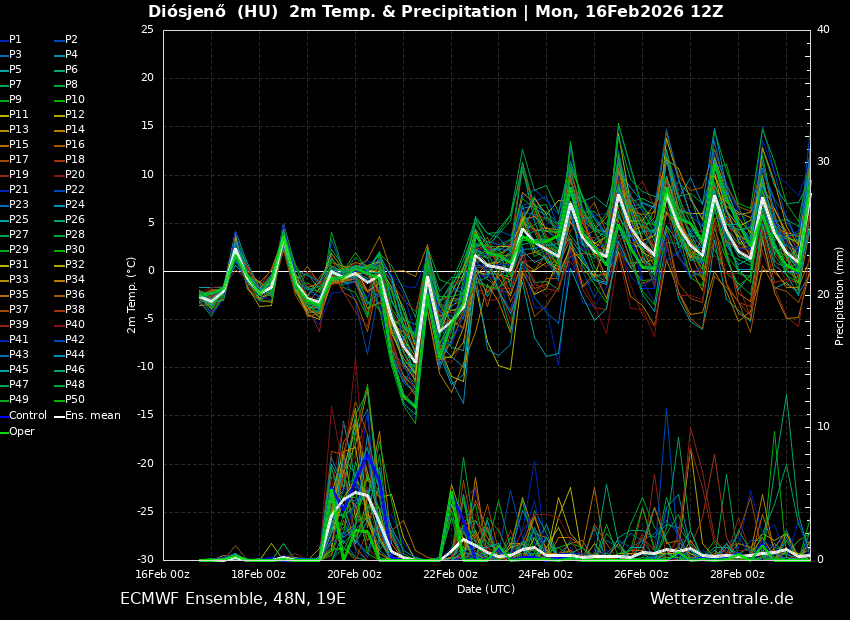Viewport: 850px width, 620px height.
Task: Click the P50 legend entry
Action: point(74,400)
